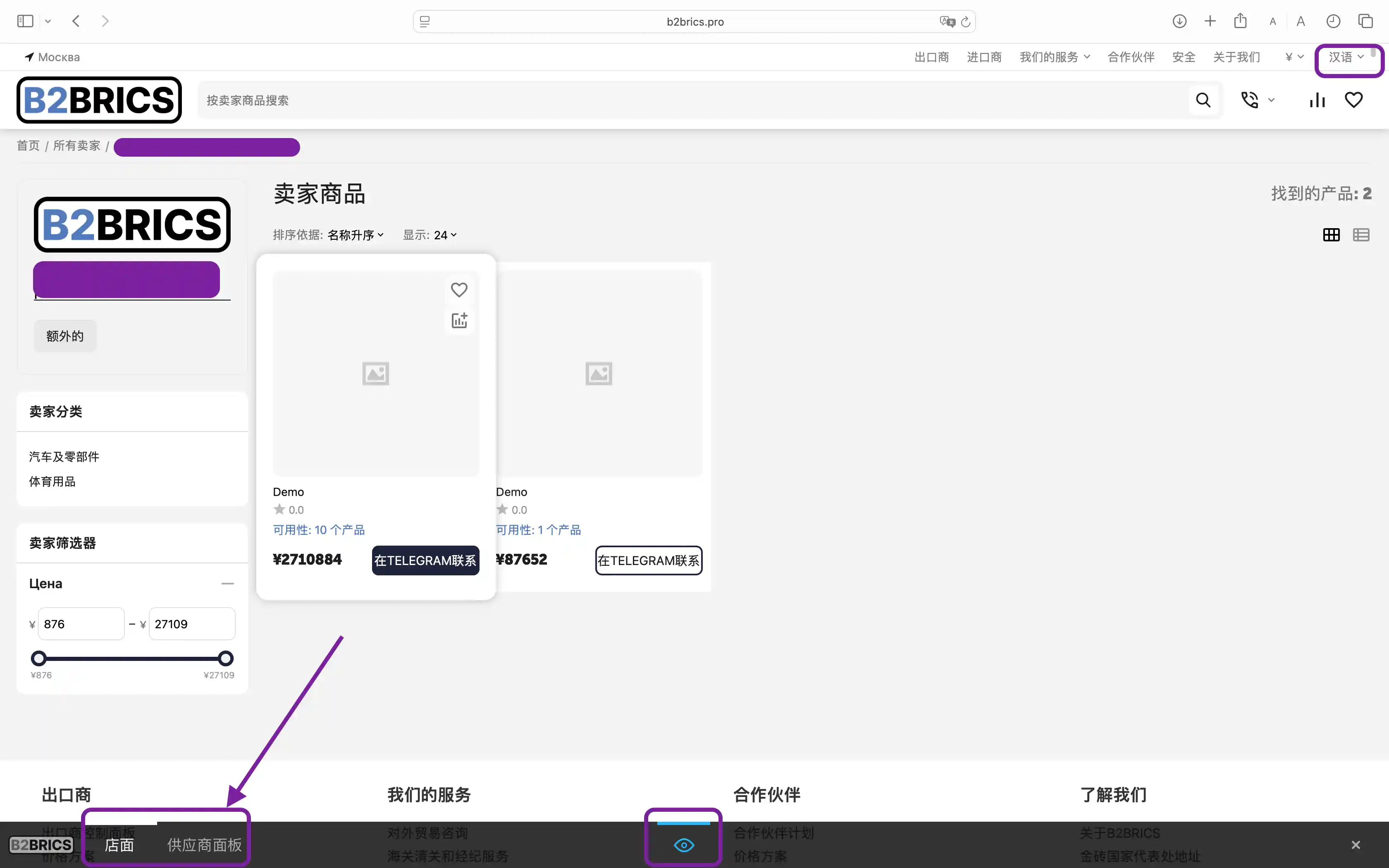Open 名称升序 sort dropdown
The image size is (1389, 868).
pos(355,235)
